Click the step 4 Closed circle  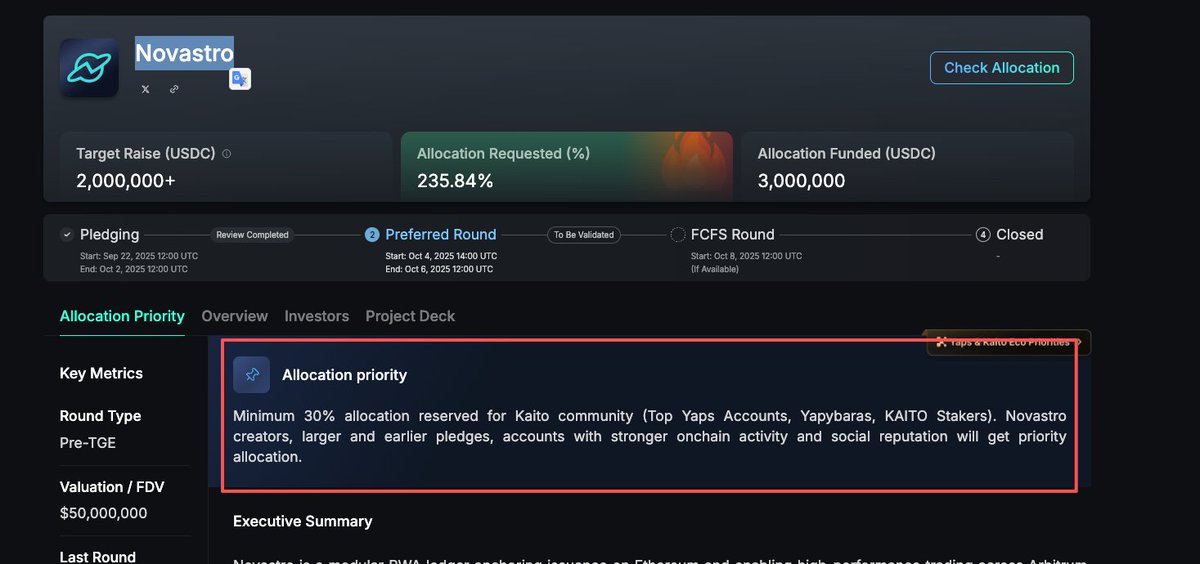(983, 235)
